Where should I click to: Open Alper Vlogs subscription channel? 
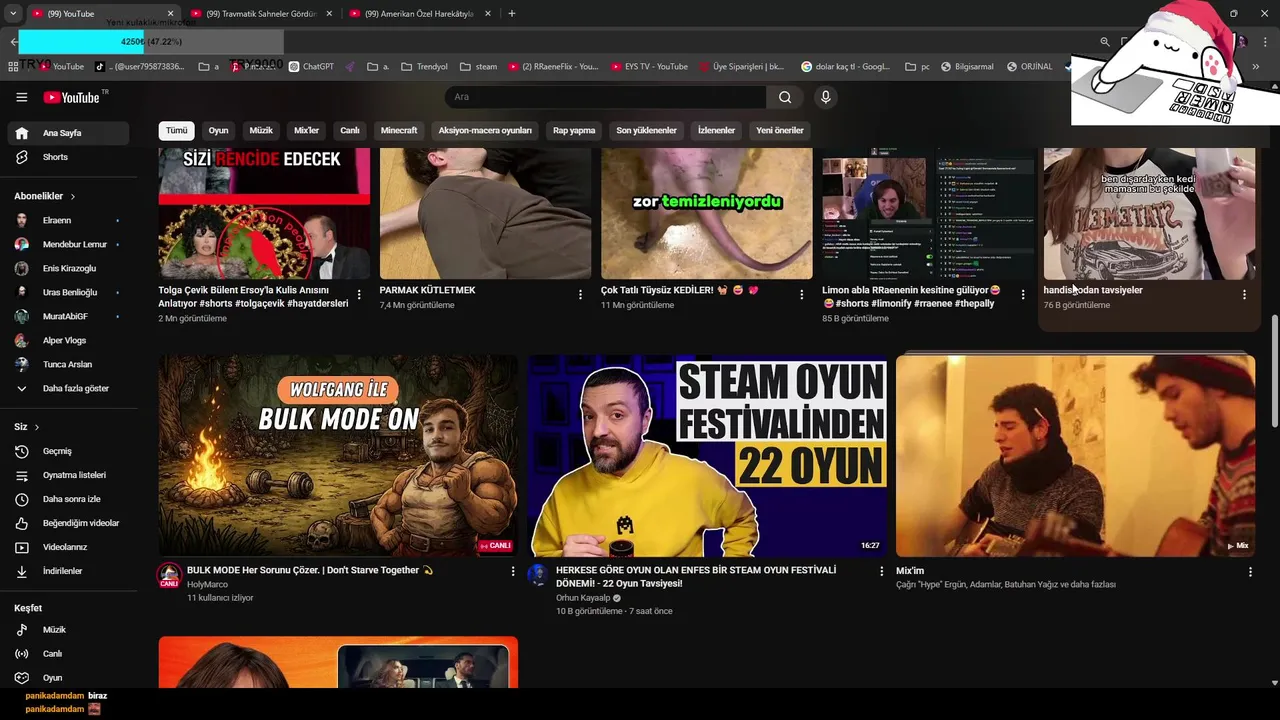click(68, 340)
